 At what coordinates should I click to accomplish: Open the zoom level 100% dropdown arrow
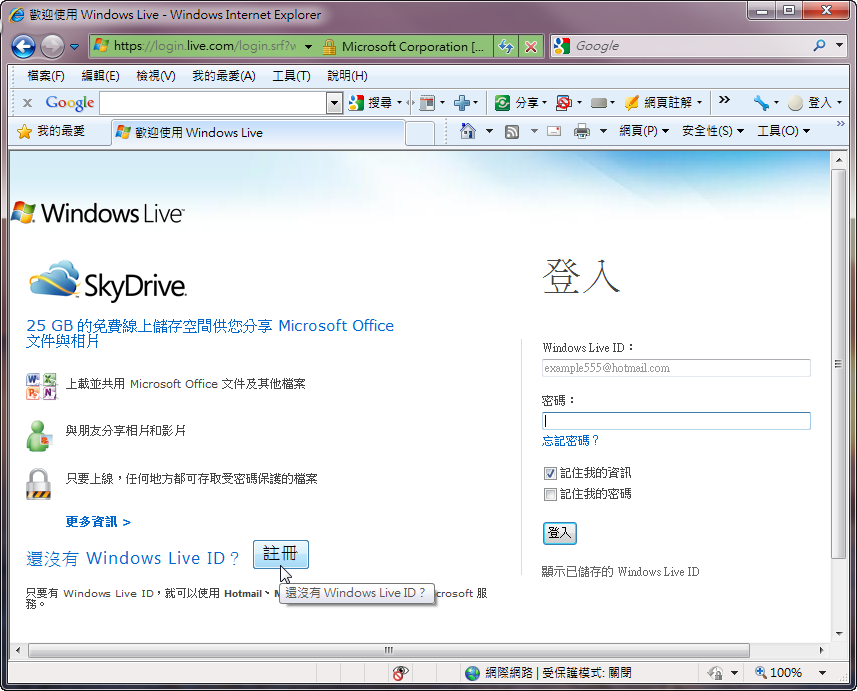823,673
